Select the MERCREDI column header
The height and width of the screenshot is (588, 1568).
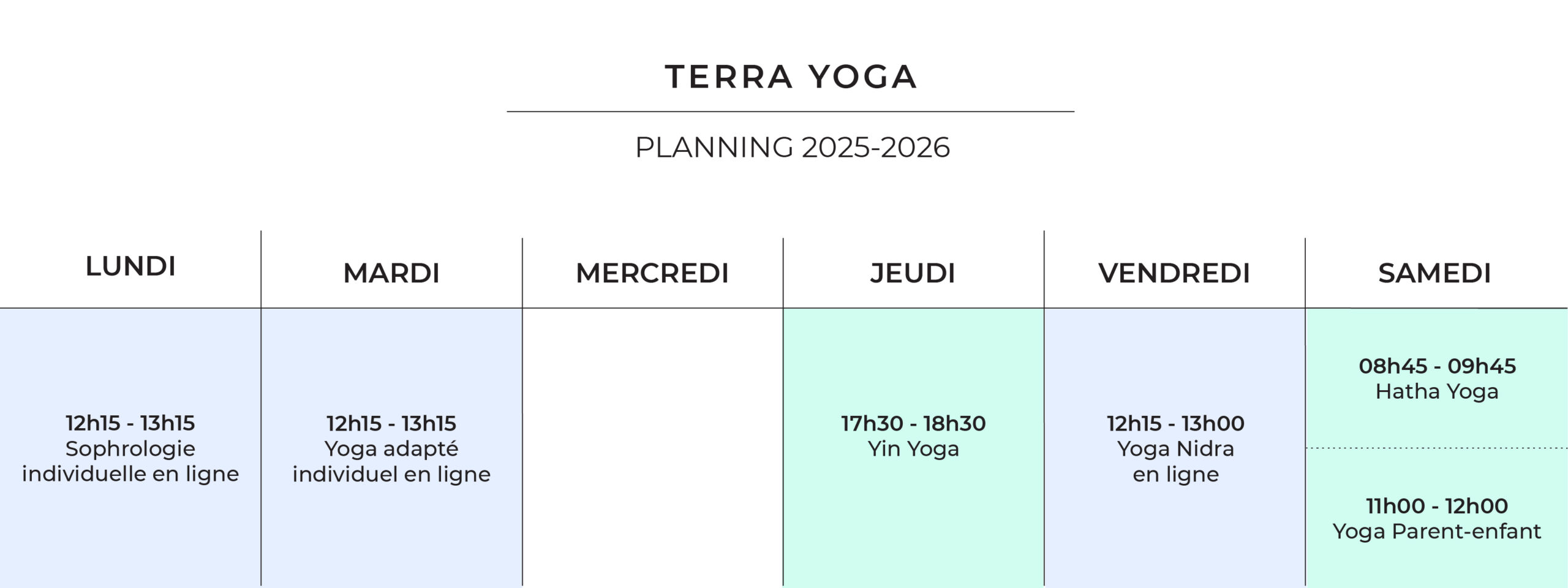tap(652, 273)
